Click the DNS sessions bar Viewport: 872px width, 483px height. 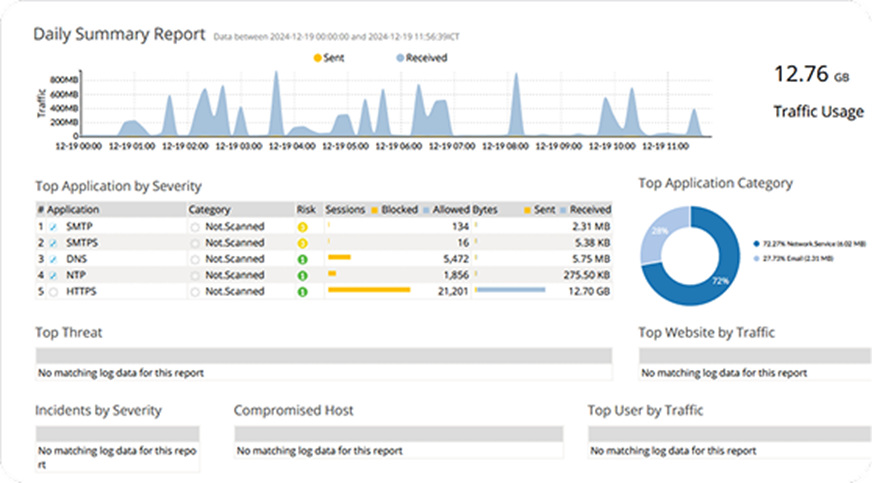(x=339, y=257)
